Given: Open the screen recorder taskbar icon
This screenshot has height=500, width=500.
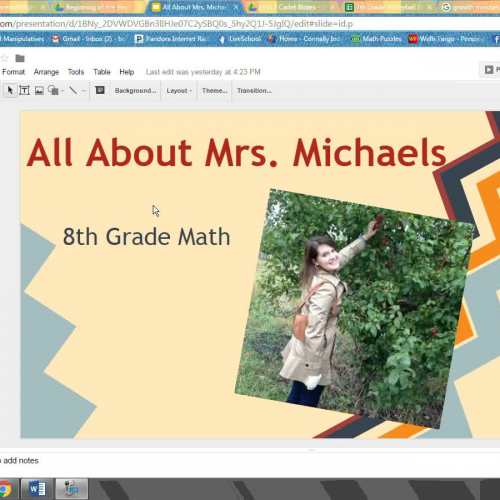Looking at the screenshot, I should coord(71,489).
